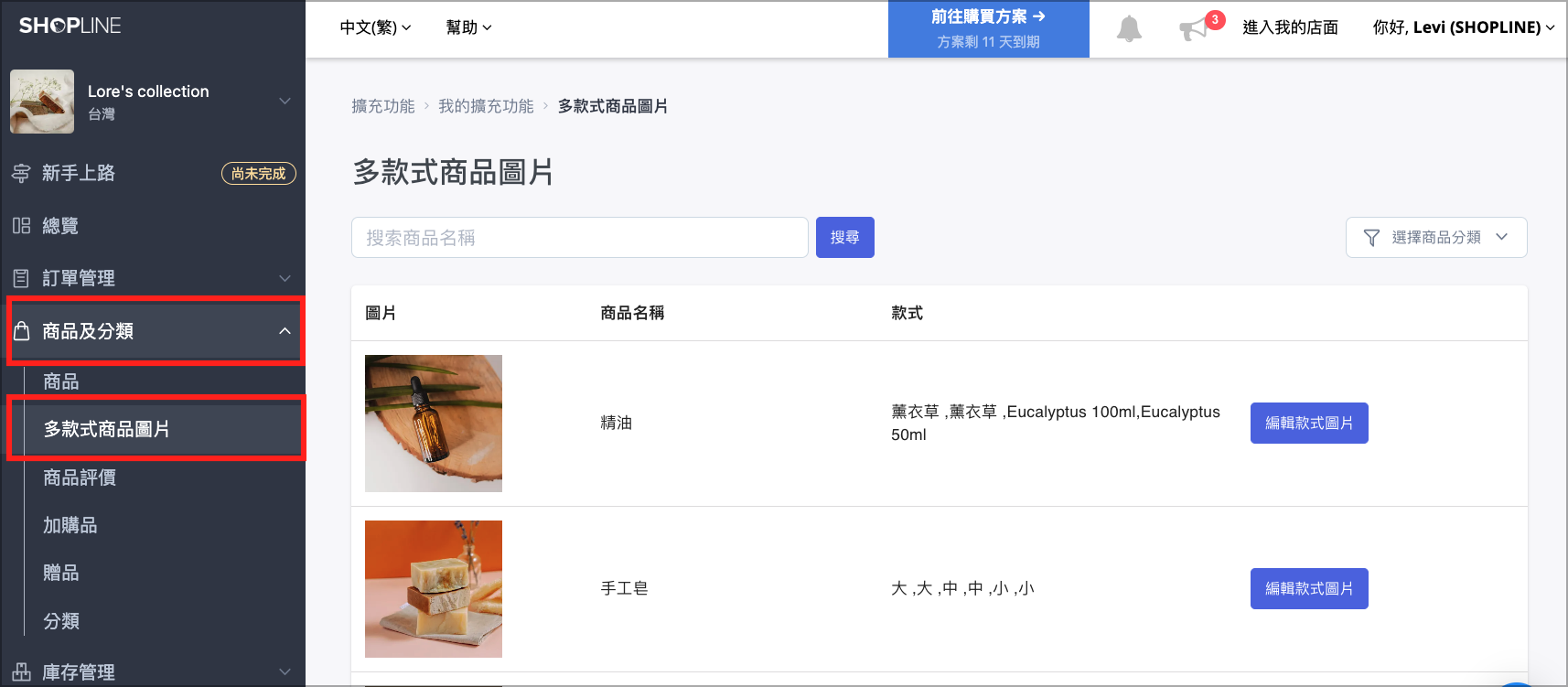Screen dimensions: 1568x687
Task: Expand the 庫存管理 chevron
Action: pyautogui.click(x=285, y=672)
